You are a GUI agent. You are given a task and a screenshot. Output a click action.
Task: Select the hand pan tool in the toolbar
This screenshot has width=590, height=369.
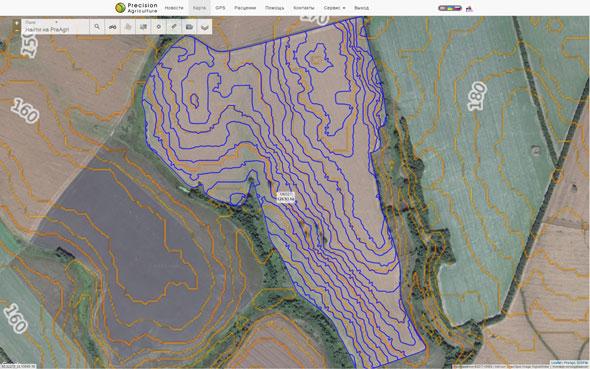click(x=128, y=27)
